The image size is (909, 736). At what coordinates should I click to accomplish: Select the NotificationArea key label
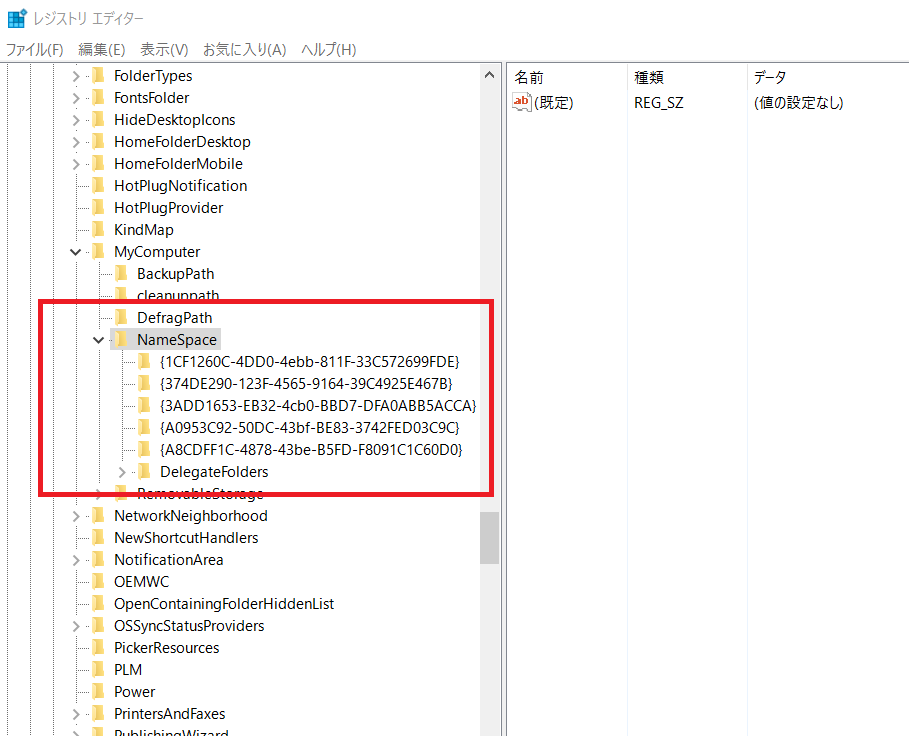(x=169, y=560)
